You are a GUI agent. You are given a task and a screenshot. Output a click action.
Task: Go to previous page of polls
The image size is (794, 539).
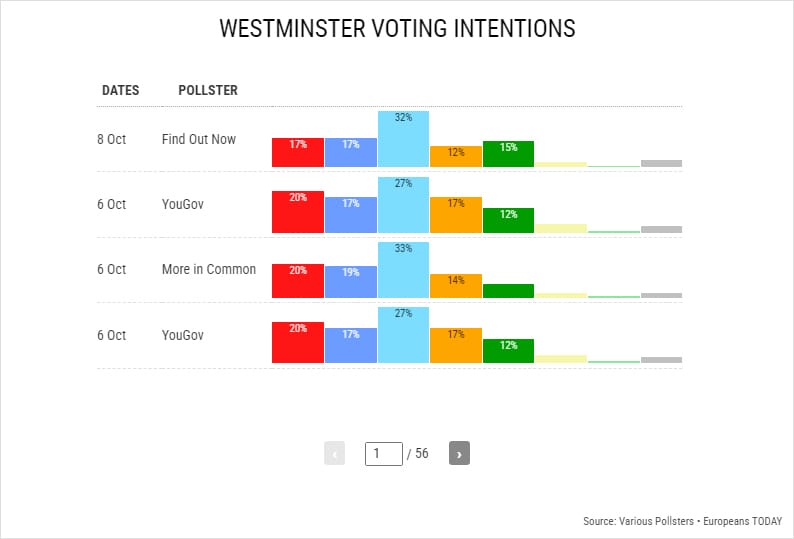pos(334,453)
